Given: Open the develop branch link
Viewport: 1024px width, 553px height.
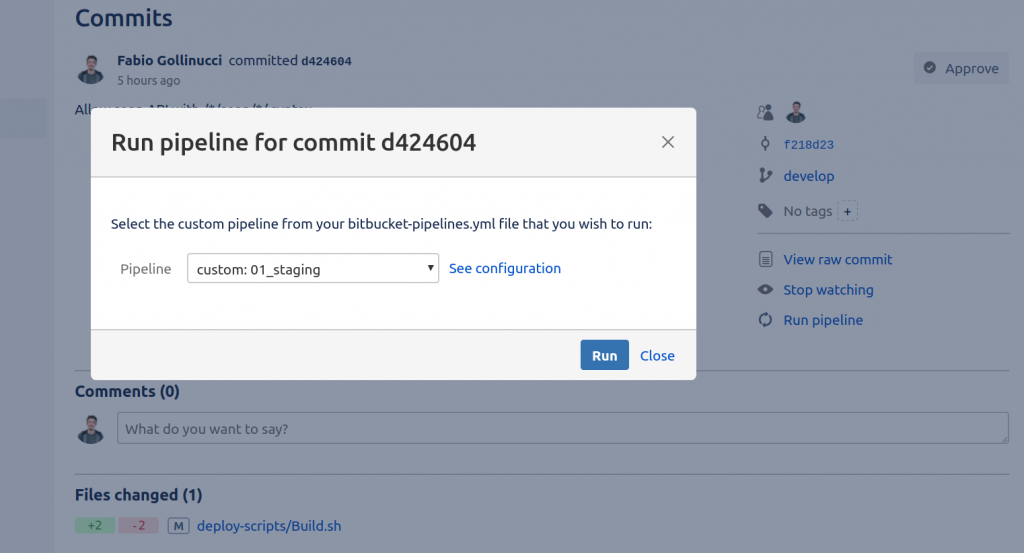Looking at the screenshot, I should coord(808,176).
